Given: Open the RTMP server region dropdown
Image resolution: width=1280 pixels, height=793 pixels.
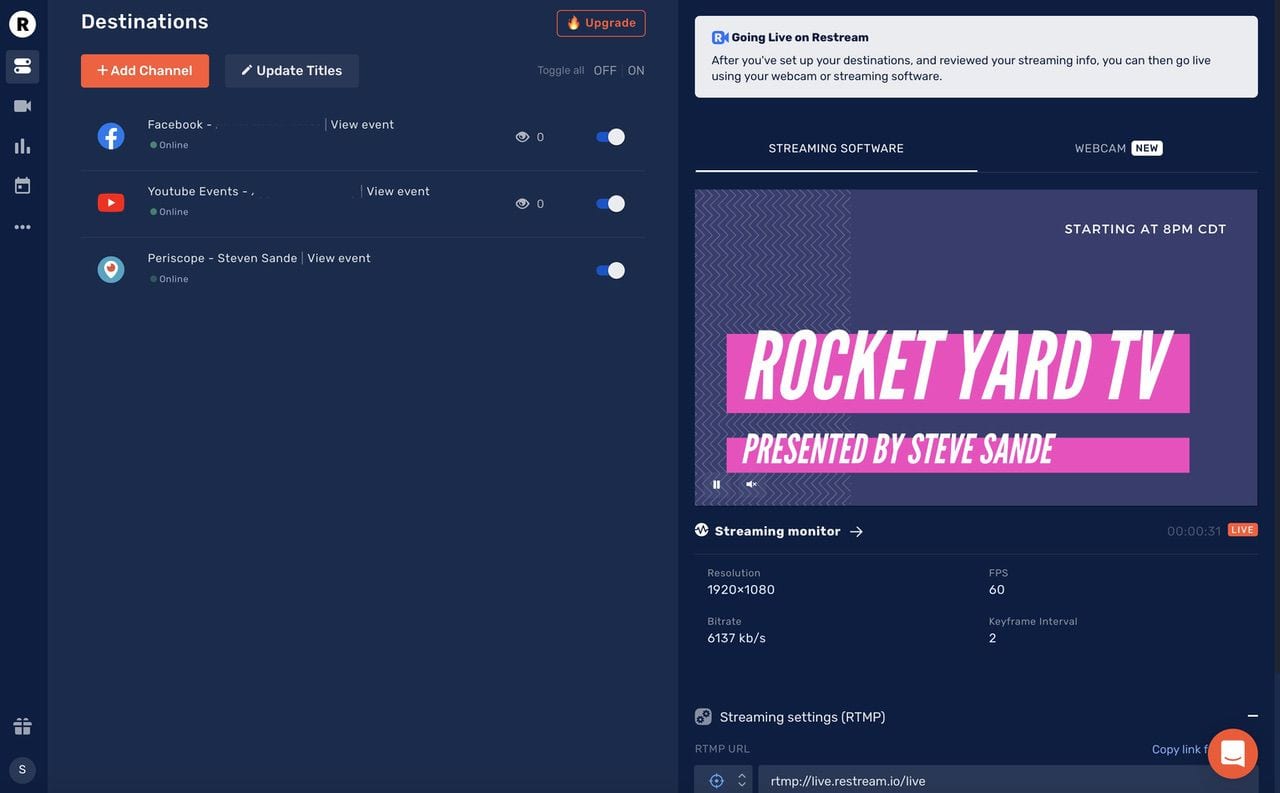Looking at the screenshot, I should pos(726,781).
